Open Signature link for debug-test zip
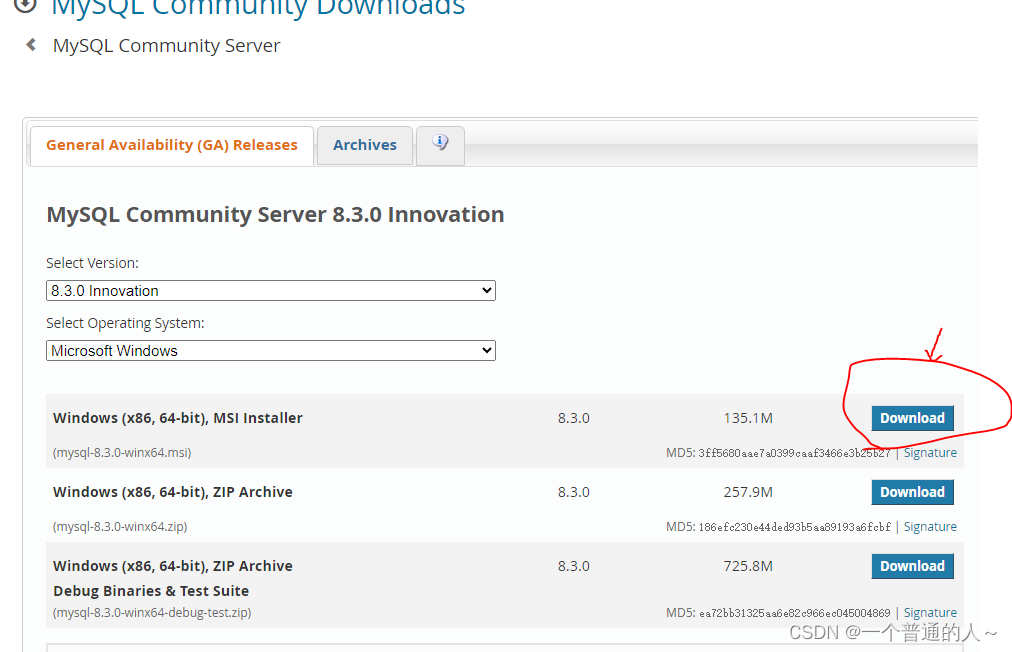The width and height of the screenshot is (1012, 652). (930, 613)
